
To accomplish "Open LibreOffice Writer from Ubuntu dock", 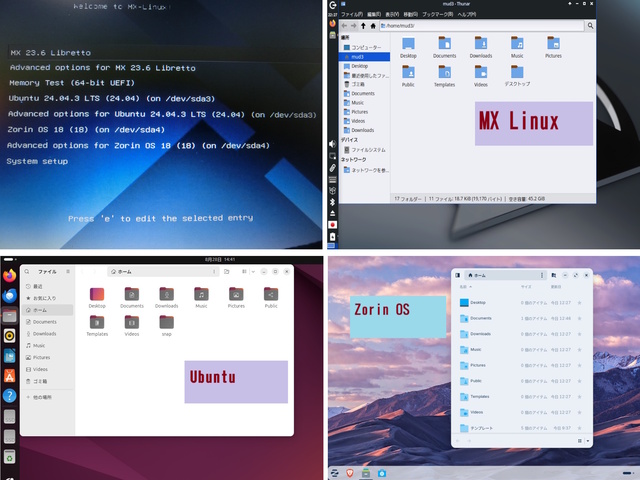I will [x=9, y=356].
